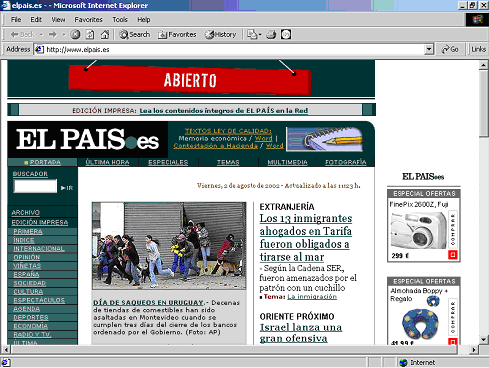The image size is (489, 368).
Task: Click the toolbar icon right of the Print icon
Action: [x=286, y=34]
